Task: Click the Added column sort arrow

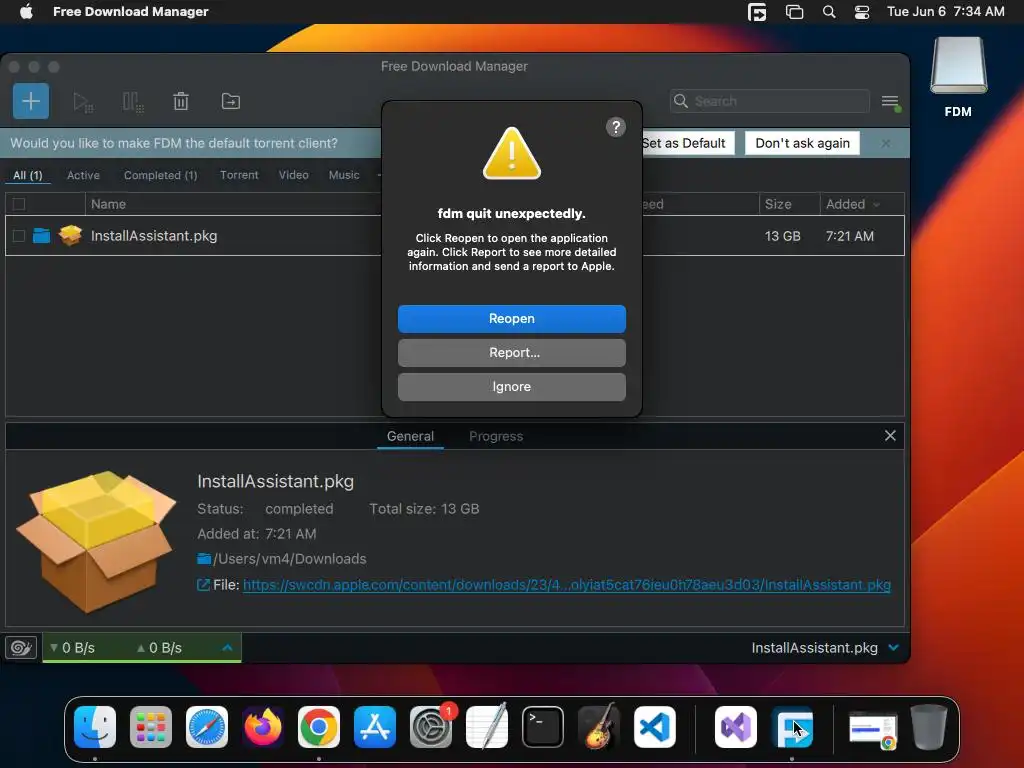Action: 876,204
